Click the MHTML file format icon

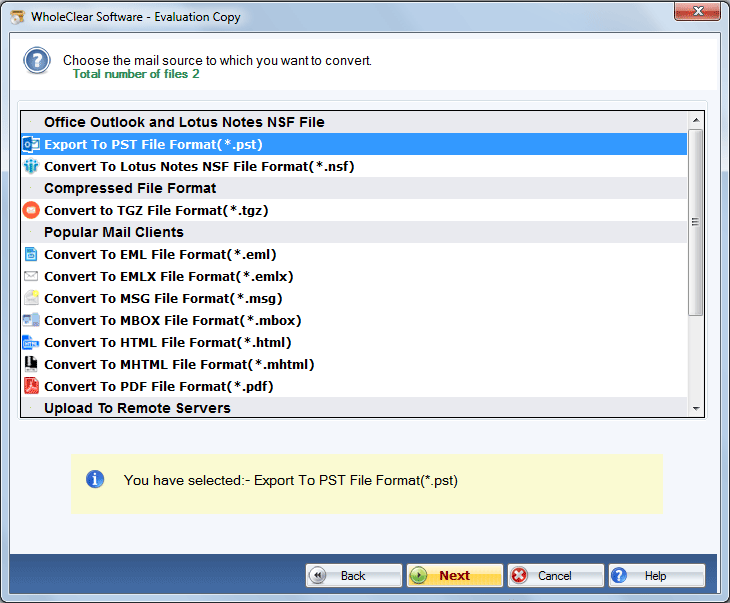pyautogui.click(x=31, y=364)
